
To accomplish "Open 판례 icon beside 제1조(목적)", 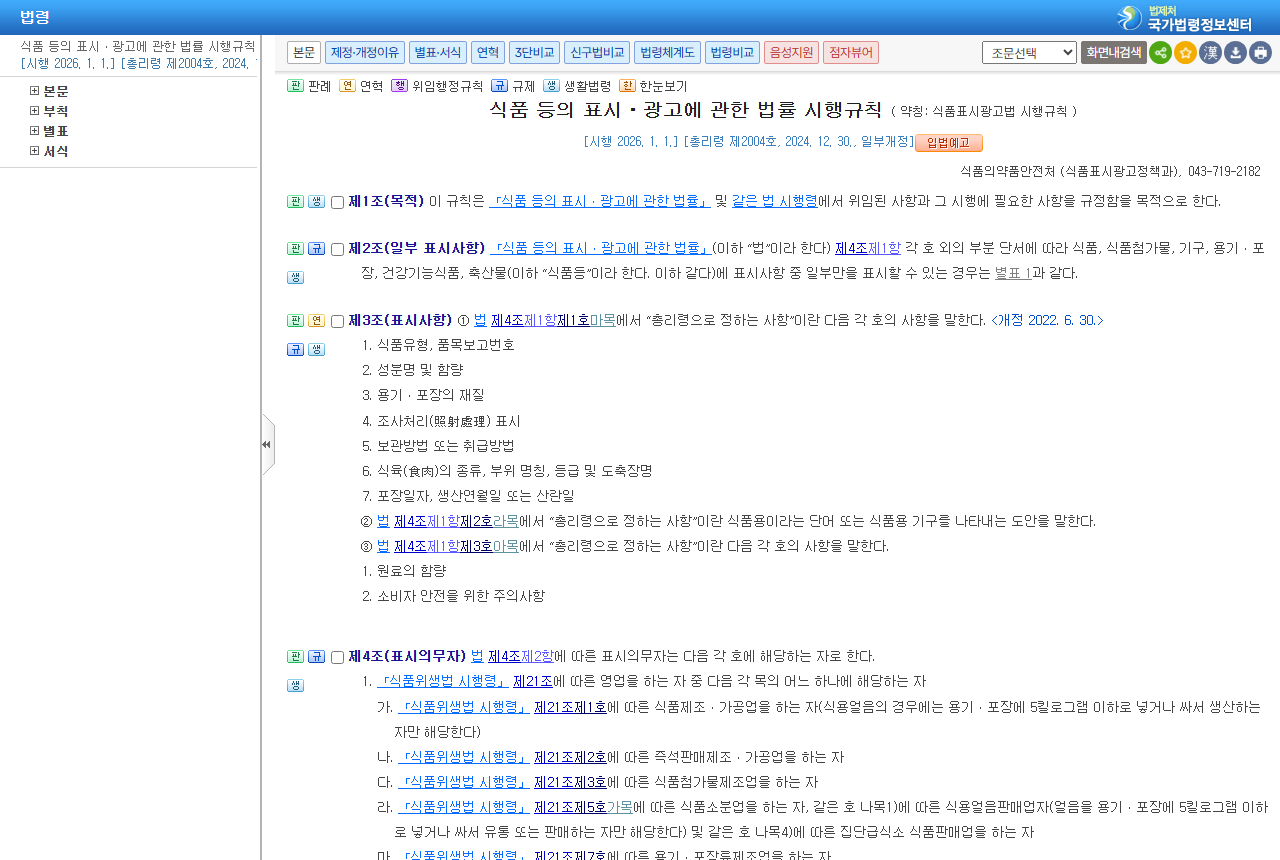I will pos(295,202).
